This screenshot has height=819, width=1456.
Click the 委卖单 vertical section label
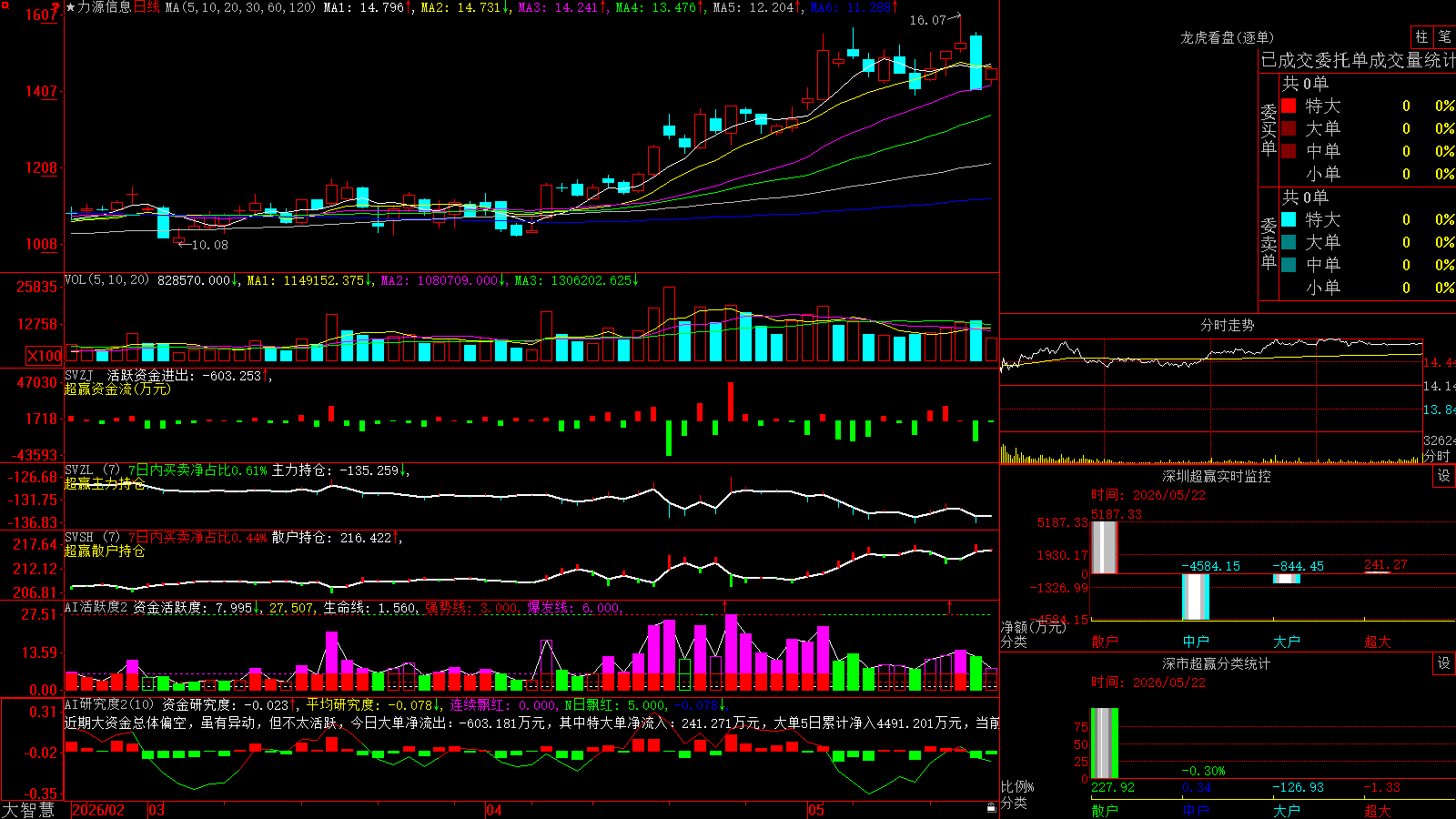(1269, 243)
